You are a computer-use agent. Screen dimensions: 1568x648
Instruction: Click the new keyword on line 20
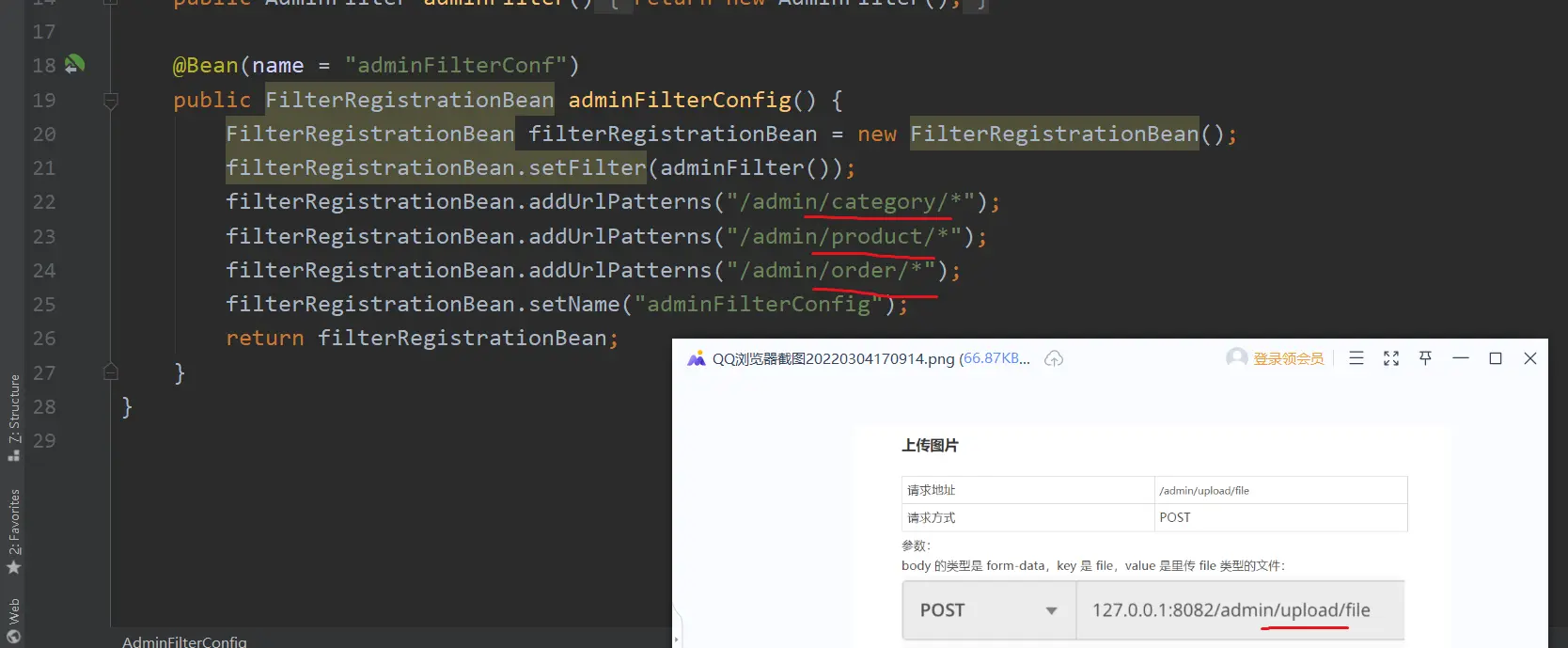click(877, 134)
